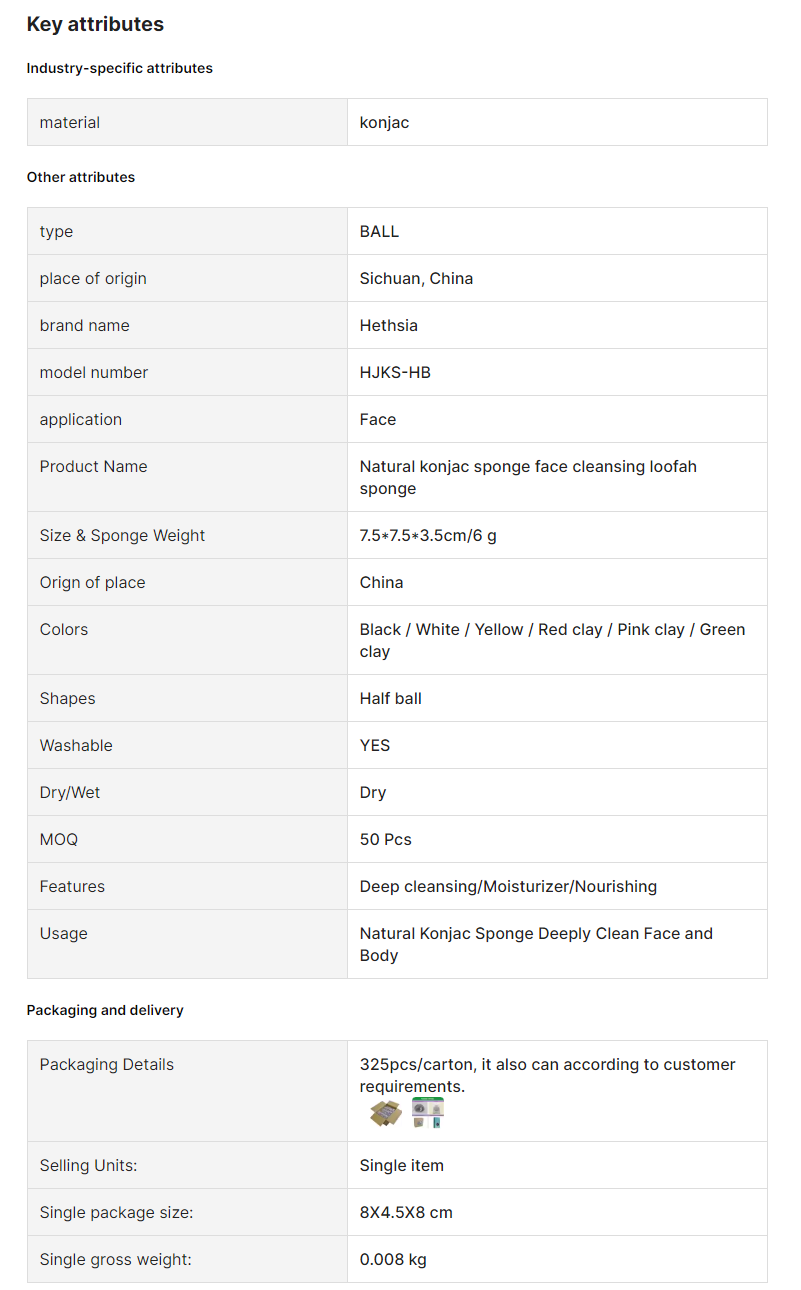Select the Washable YES value

375,745
